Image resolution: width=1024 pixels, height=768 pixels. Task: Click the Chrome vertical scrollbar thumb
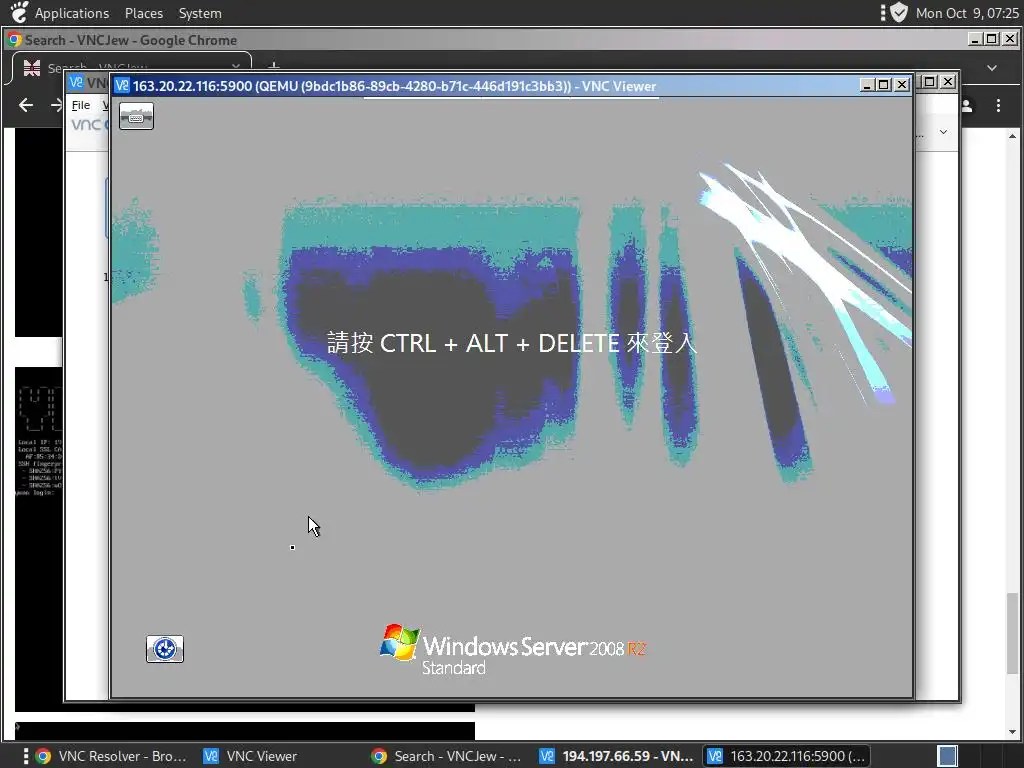(1012, 632)
